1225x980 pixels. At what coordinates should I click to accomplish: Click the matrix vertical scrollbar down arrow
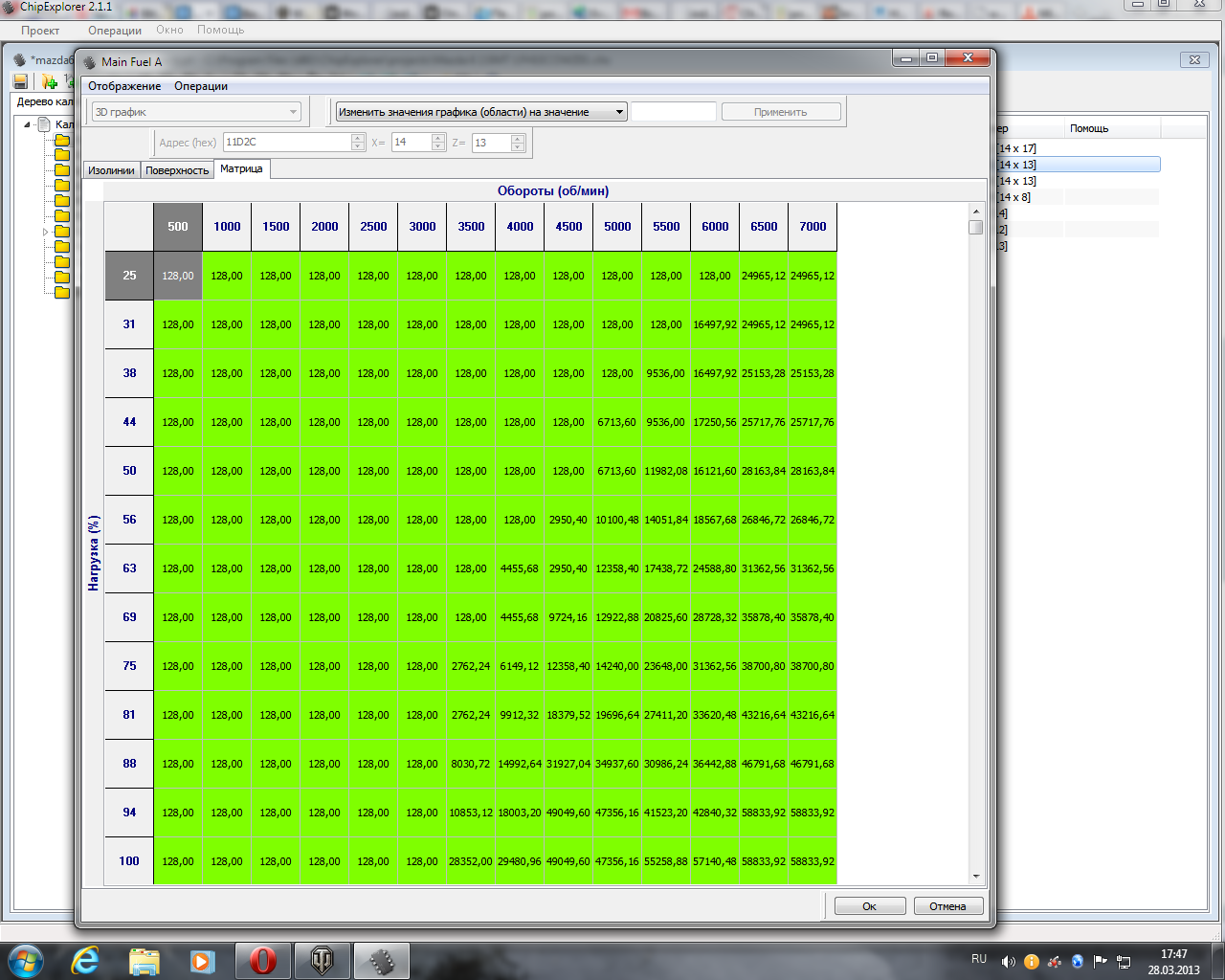(976, 876)
